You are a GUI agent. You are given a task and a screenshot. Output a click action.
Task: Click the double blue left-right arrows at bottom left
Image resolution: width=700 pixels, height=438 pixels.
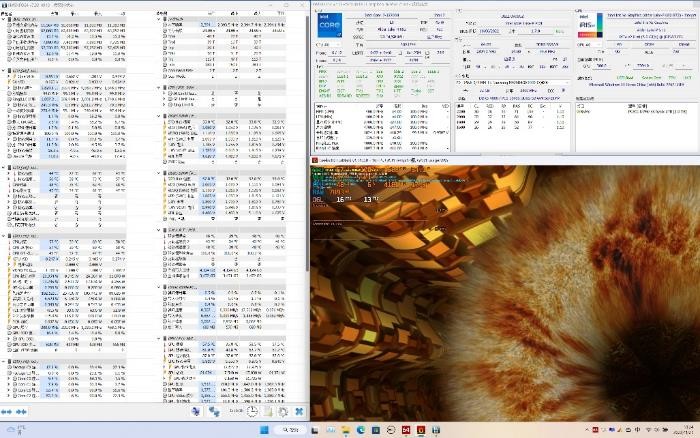tap(7, 411)
